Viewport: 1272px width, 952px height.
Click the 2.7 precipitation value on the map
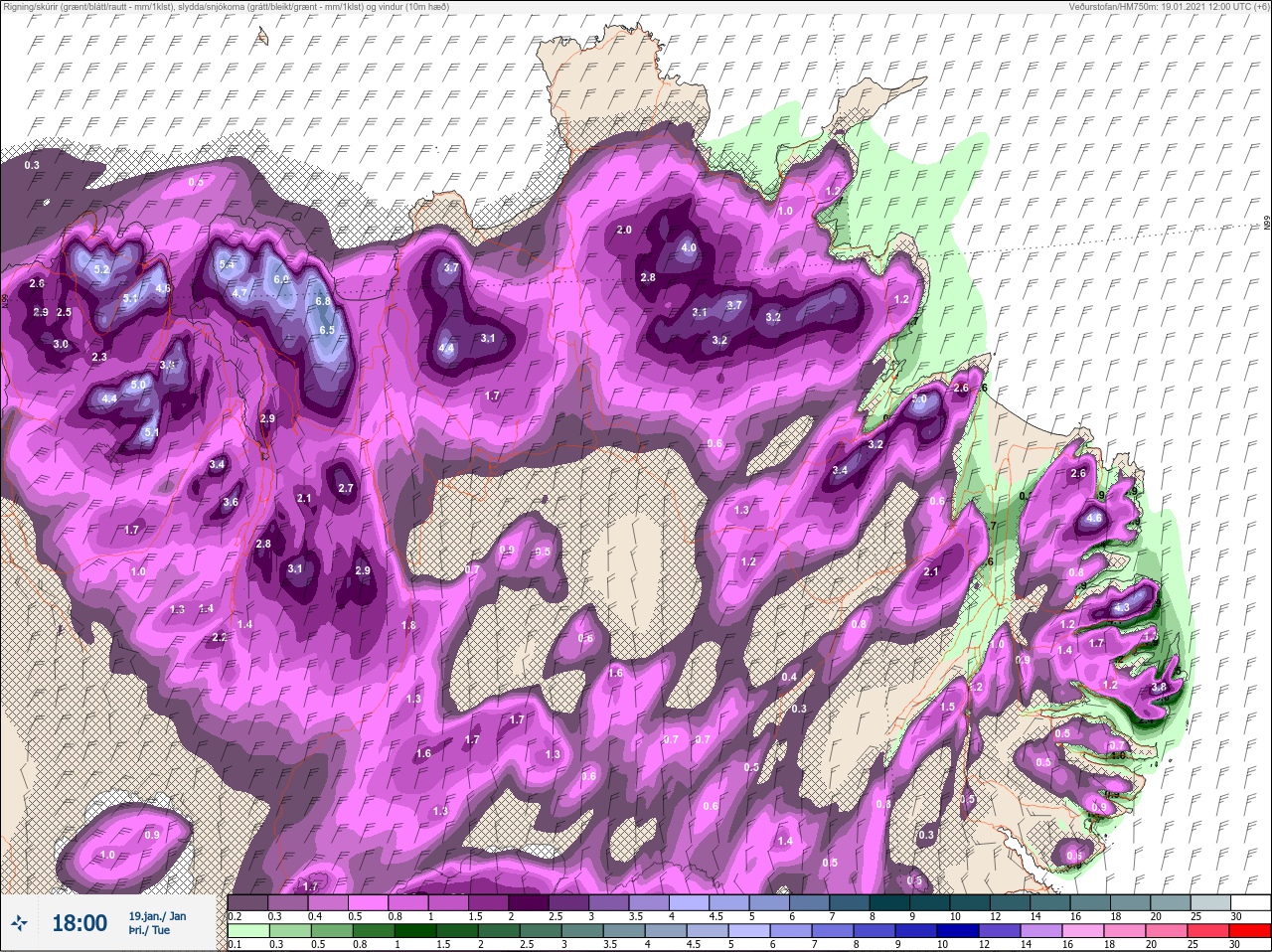click(346, 488)
